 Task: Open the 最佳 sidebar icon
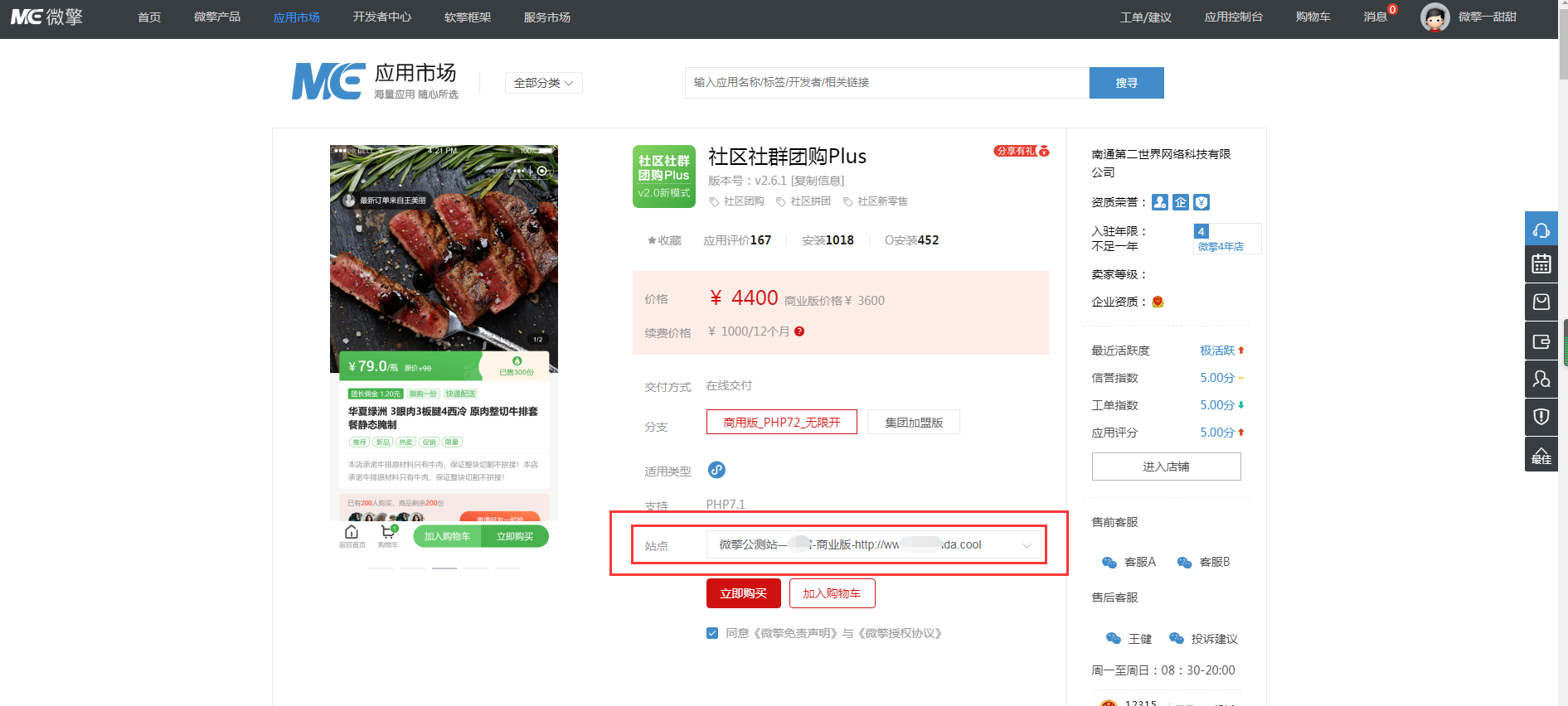pyautogui.click(x=1541, y=454)
